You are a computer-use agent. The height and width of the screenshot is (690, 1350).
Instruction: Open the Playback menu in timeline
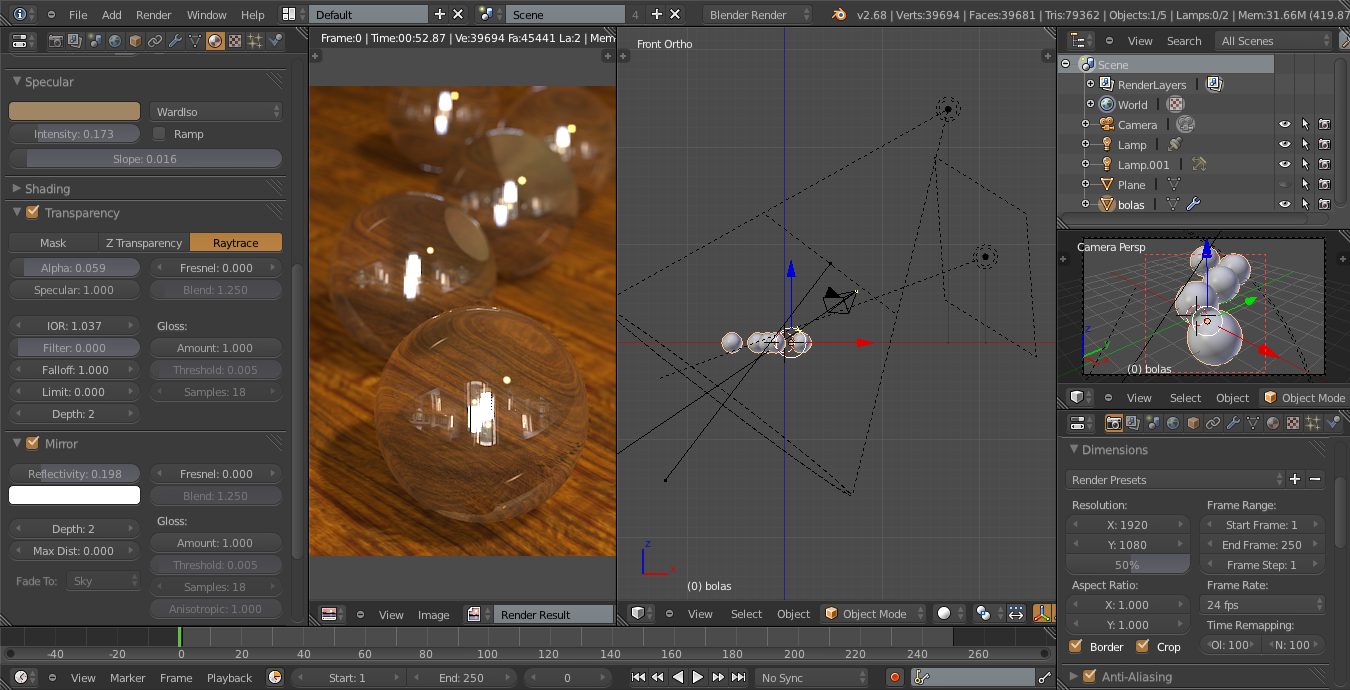click(x=229, y=678)
